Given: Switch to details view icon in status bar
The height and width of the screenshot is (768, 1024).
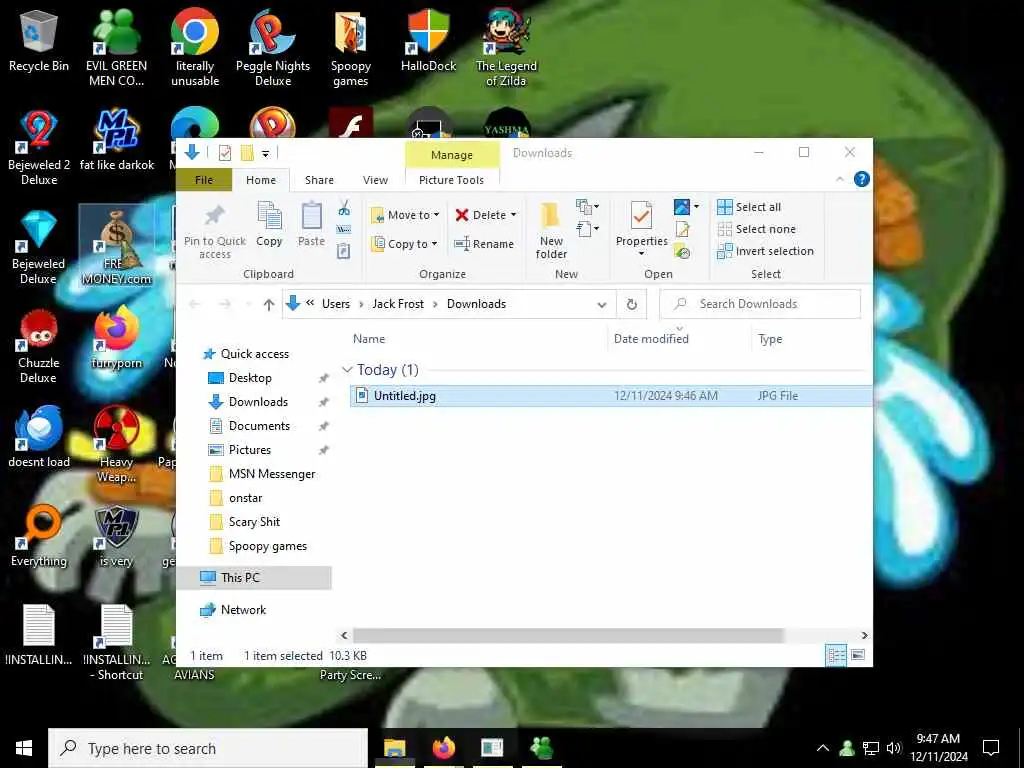Looking at the screenshot, I should [x=836, y=655].
